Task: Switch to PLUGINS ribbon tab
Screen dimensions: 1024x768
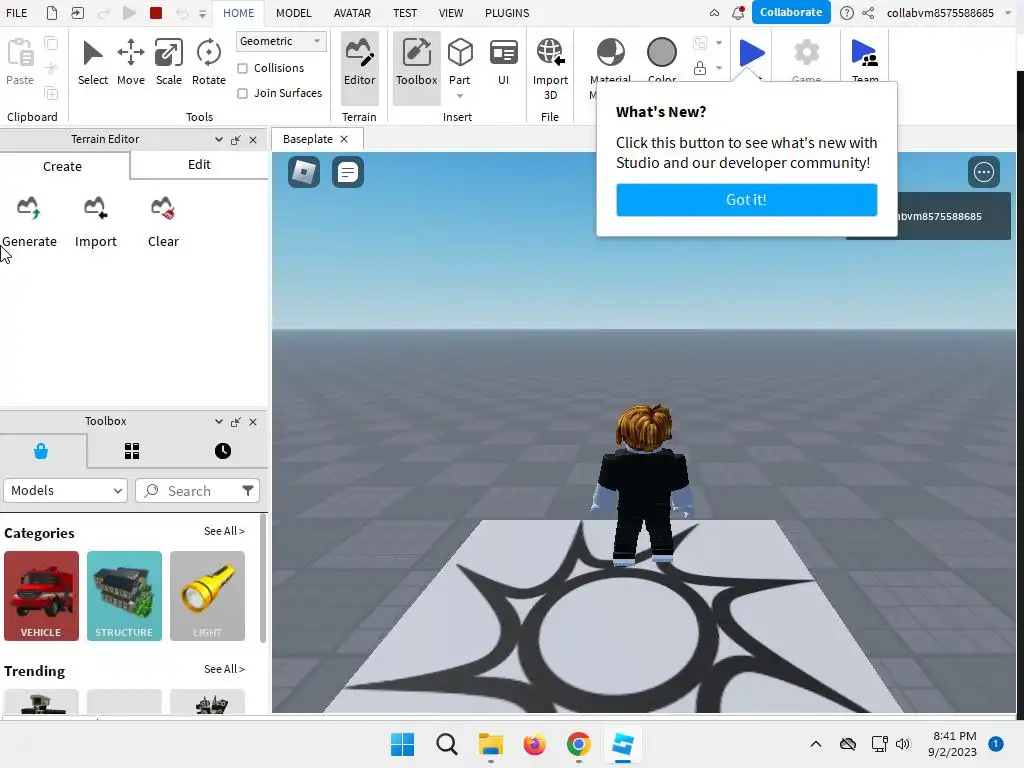Action: tap(507, 13)
